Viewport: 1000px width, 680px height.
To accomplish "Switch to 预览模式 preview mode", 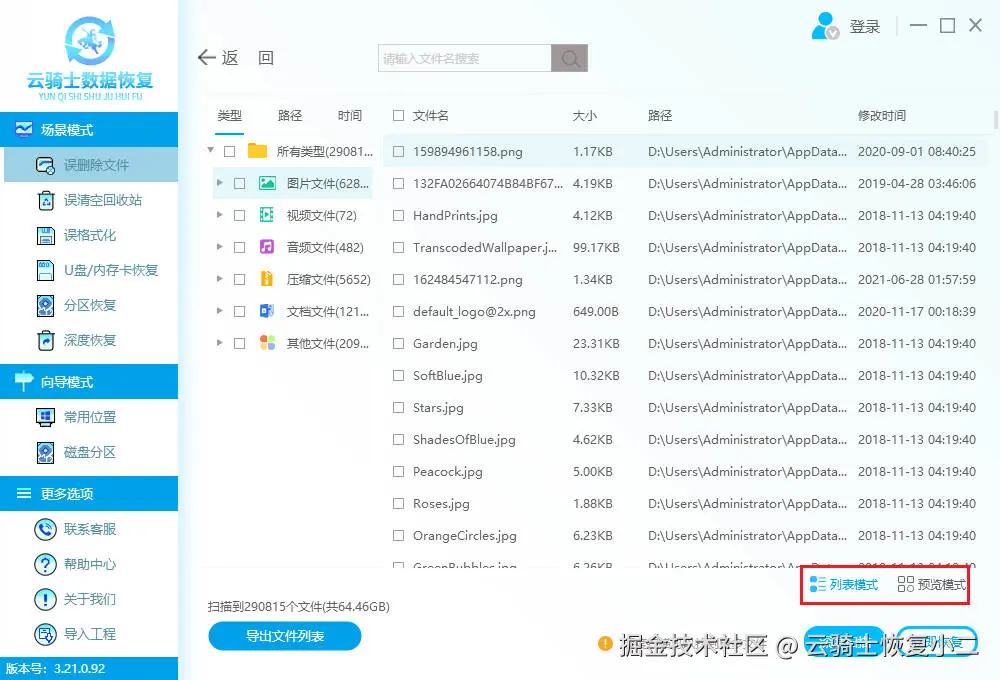I will pos(932,584).
